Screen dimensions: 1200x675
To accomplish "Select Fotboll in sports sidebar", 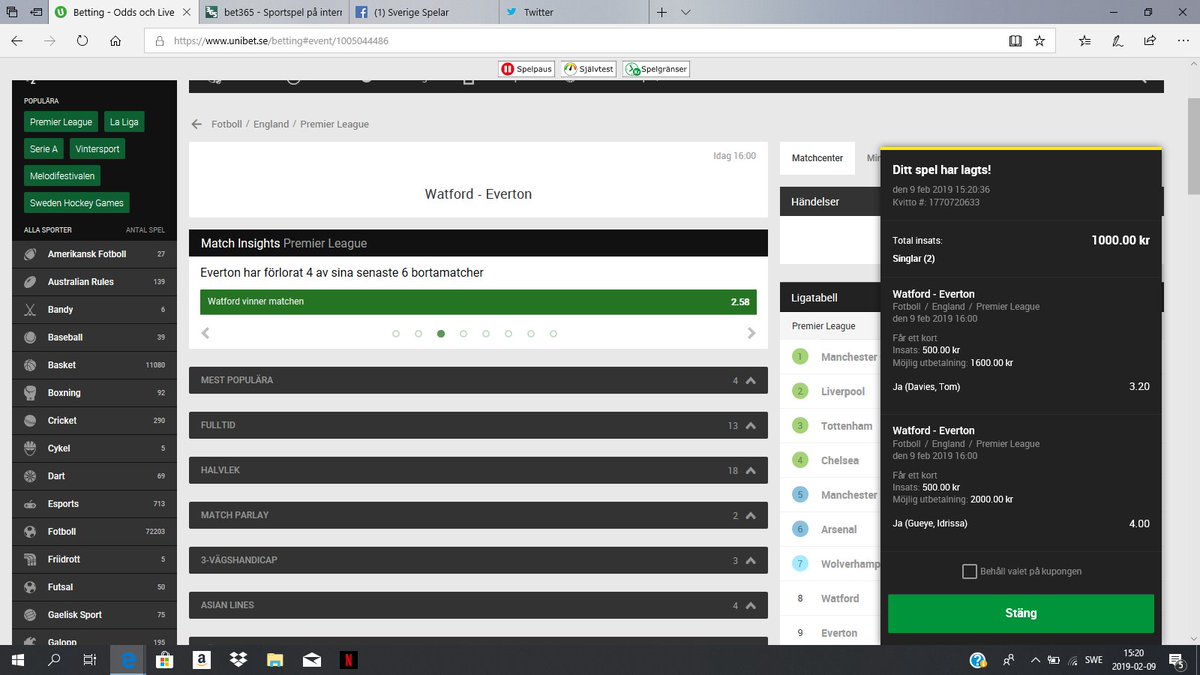I will point(94,532).
